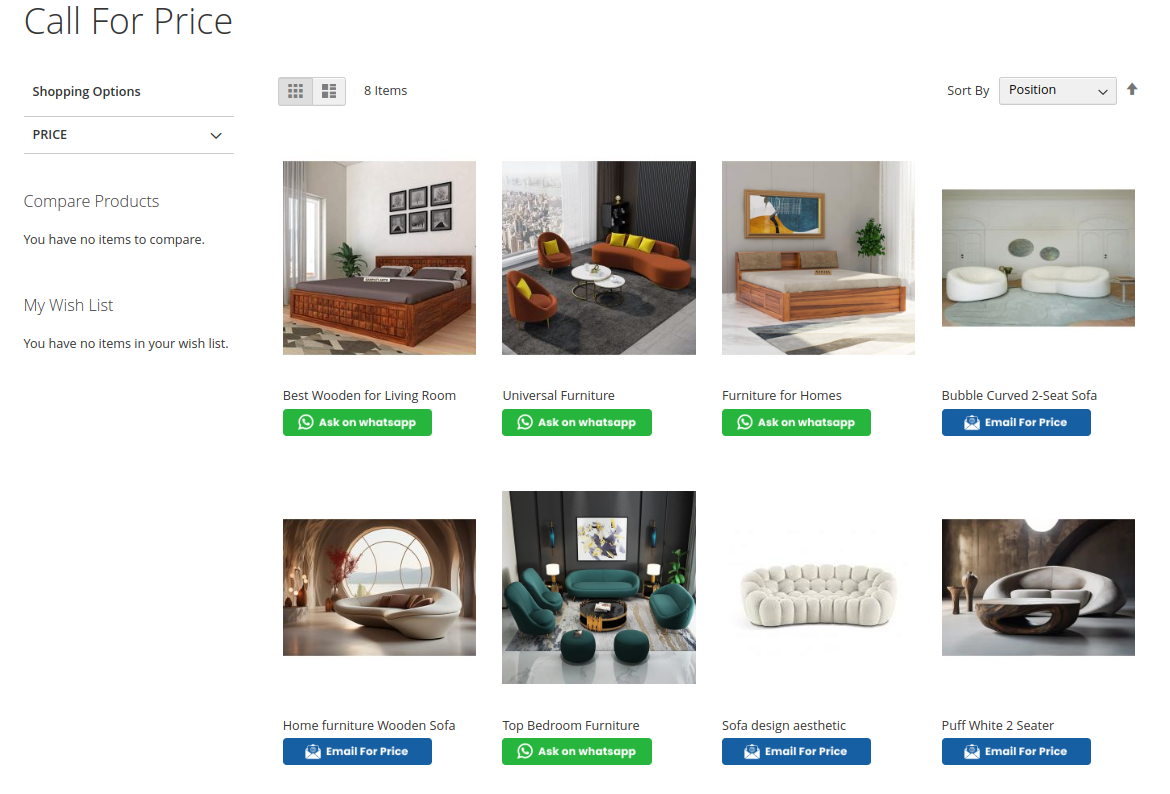This screenshot has width=1170, height=794.
Task: Email For Price for Puff White 2 Seater
Action: pyautogui.click(x=1016, y=751)
